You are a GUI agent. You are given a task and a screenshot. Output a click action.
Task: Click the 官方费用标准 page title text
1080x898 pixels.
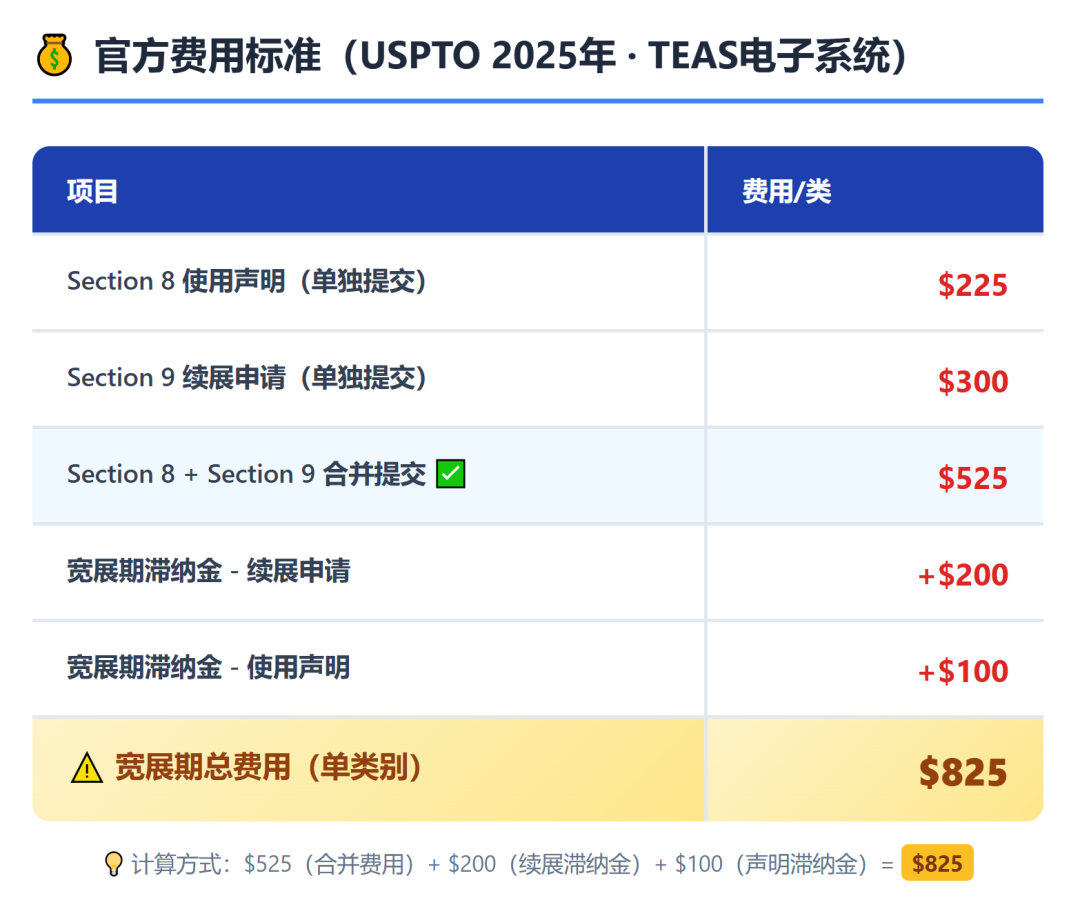click(208, 56)
